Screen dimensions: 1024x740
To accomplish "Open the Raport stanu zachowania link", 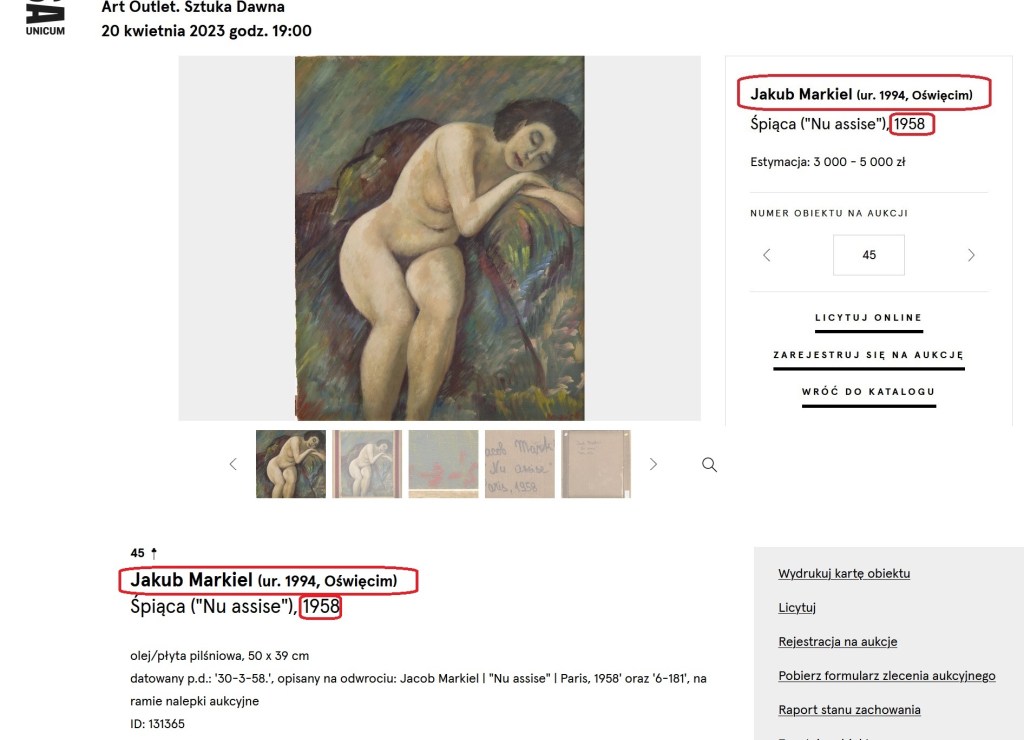I will pyautogui.click(x=849, y=709).
